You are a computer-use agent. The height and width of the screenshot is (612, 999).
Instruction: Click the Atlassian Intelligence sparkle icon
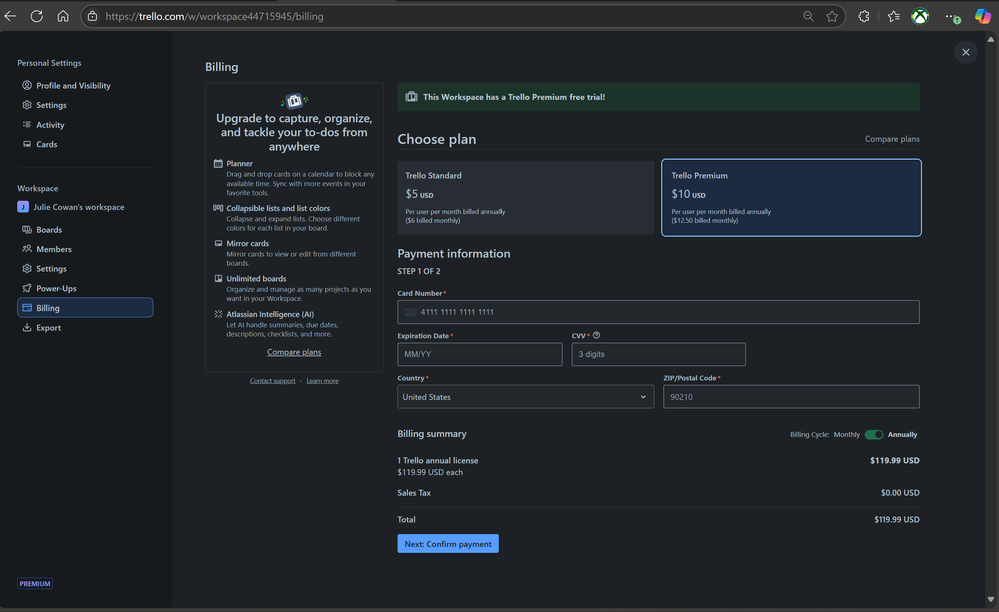pos(218,314)
